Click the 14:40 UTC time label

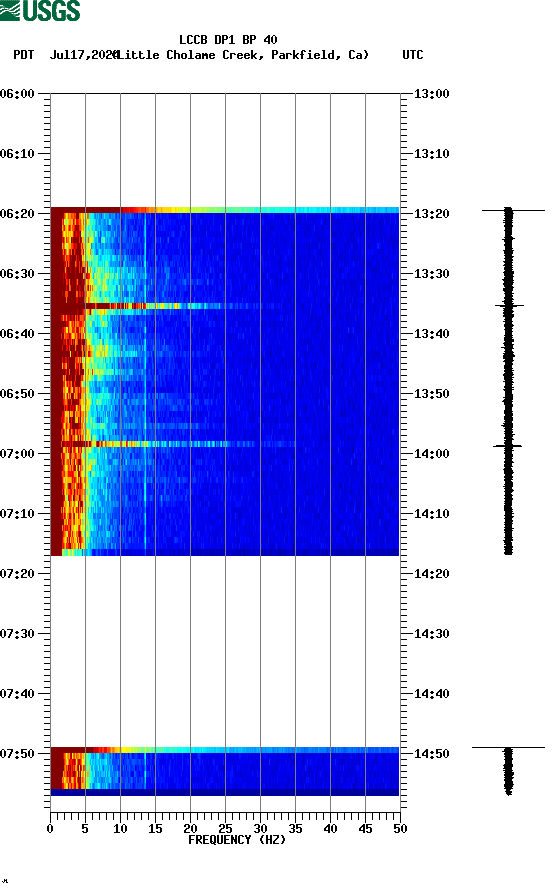431,693
